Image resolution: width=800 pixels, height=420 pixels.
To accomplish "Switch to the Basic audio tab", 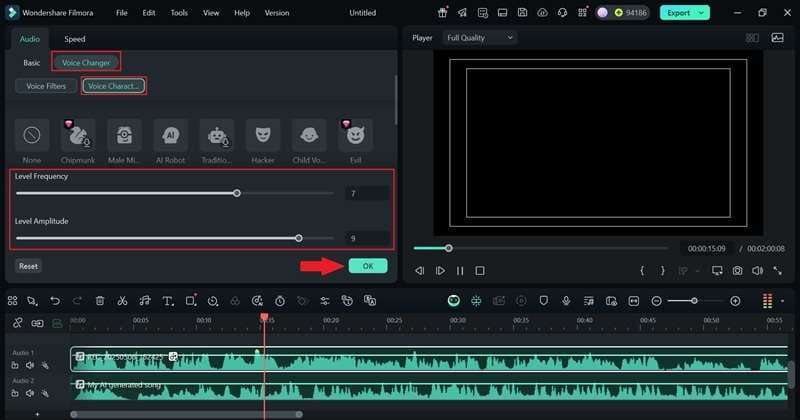I will point(32,63).
